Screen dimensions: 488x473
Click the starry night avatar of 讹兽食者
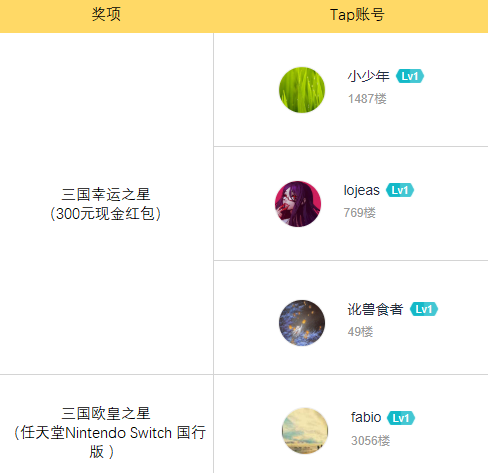click(x=302, y=323)
